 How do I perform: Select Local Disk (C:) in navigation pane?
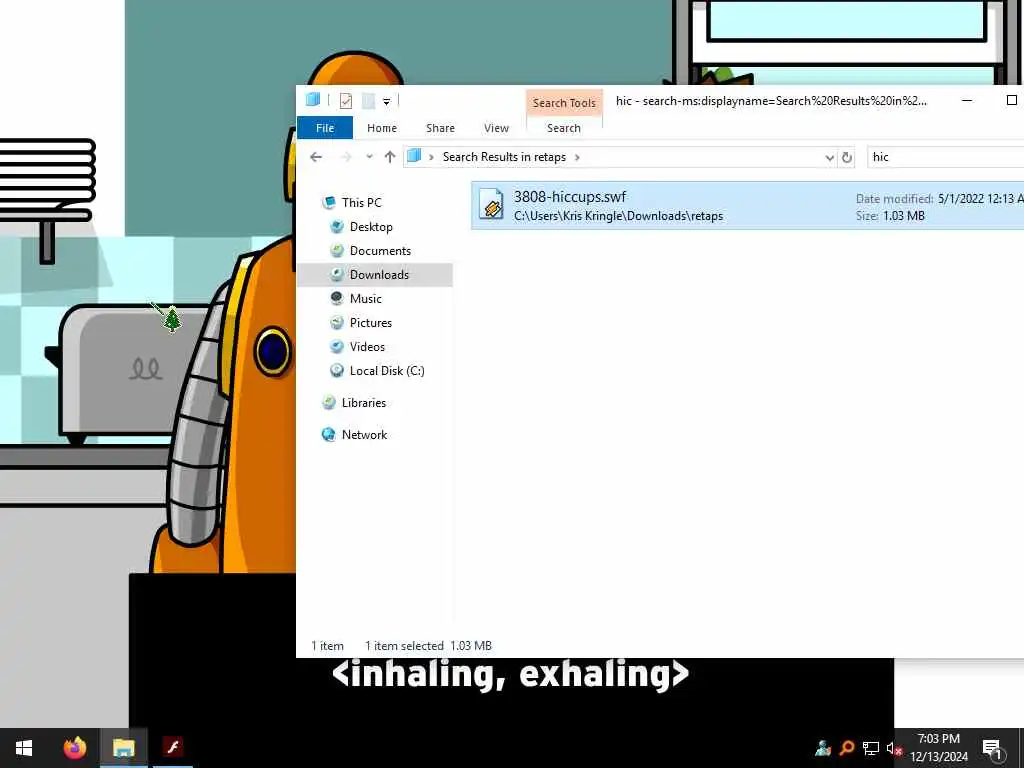coord(387,371)
